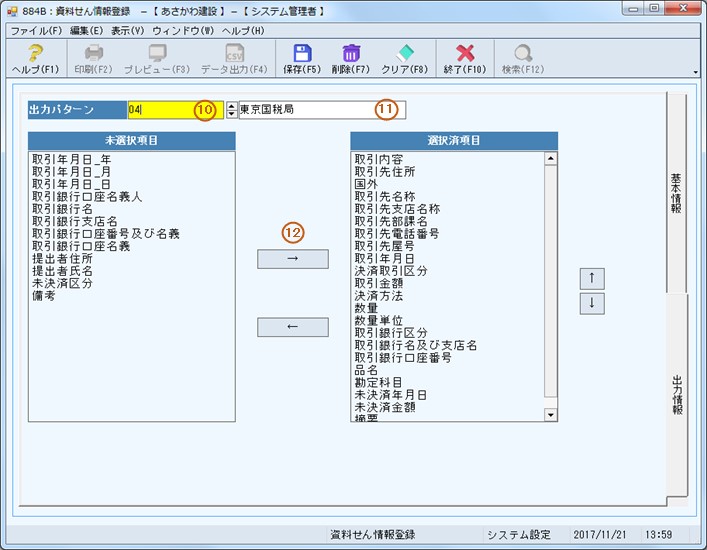Click the right arrow button to add item
The image size is (707, 550).
tap(292, 259)
